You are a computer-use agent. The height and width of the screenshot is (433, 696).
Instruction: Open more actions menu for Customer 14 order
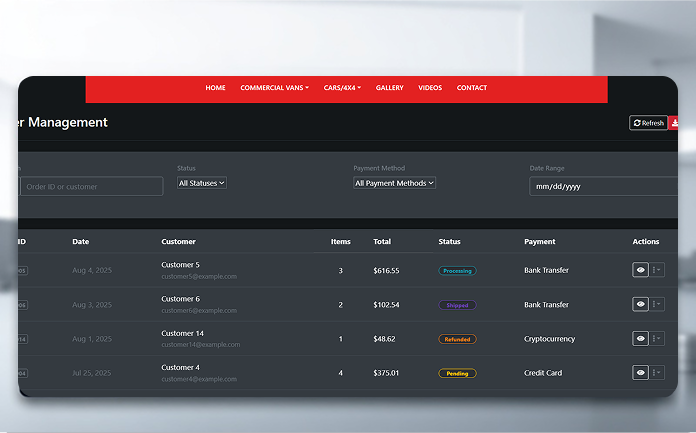657,339
